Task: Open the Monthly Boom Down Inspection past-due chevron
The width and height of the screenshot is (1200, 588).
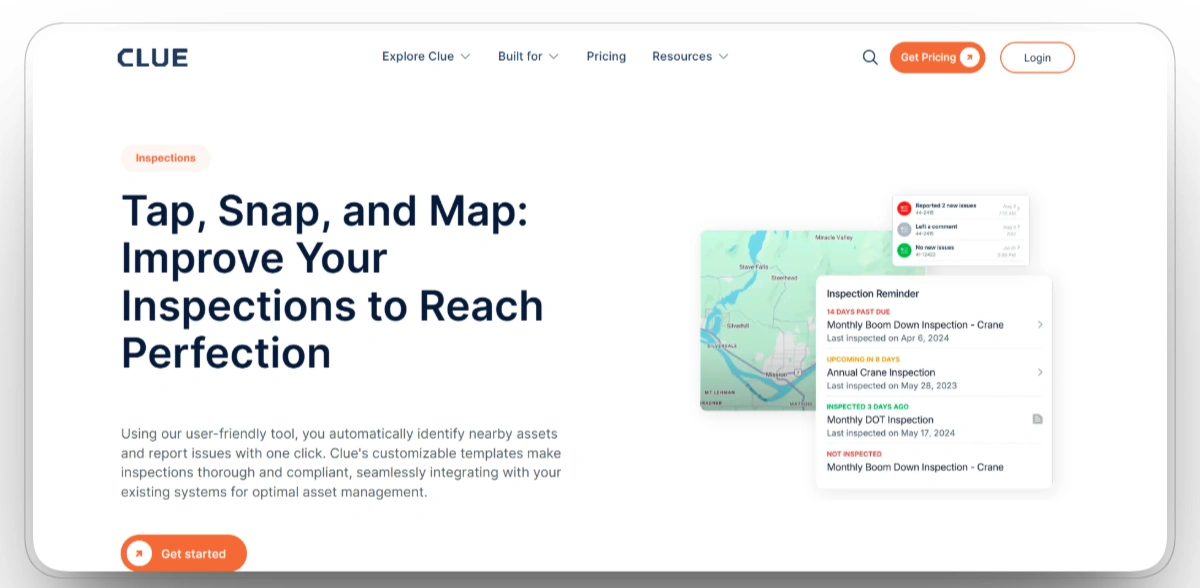Action: point(1040,325)
